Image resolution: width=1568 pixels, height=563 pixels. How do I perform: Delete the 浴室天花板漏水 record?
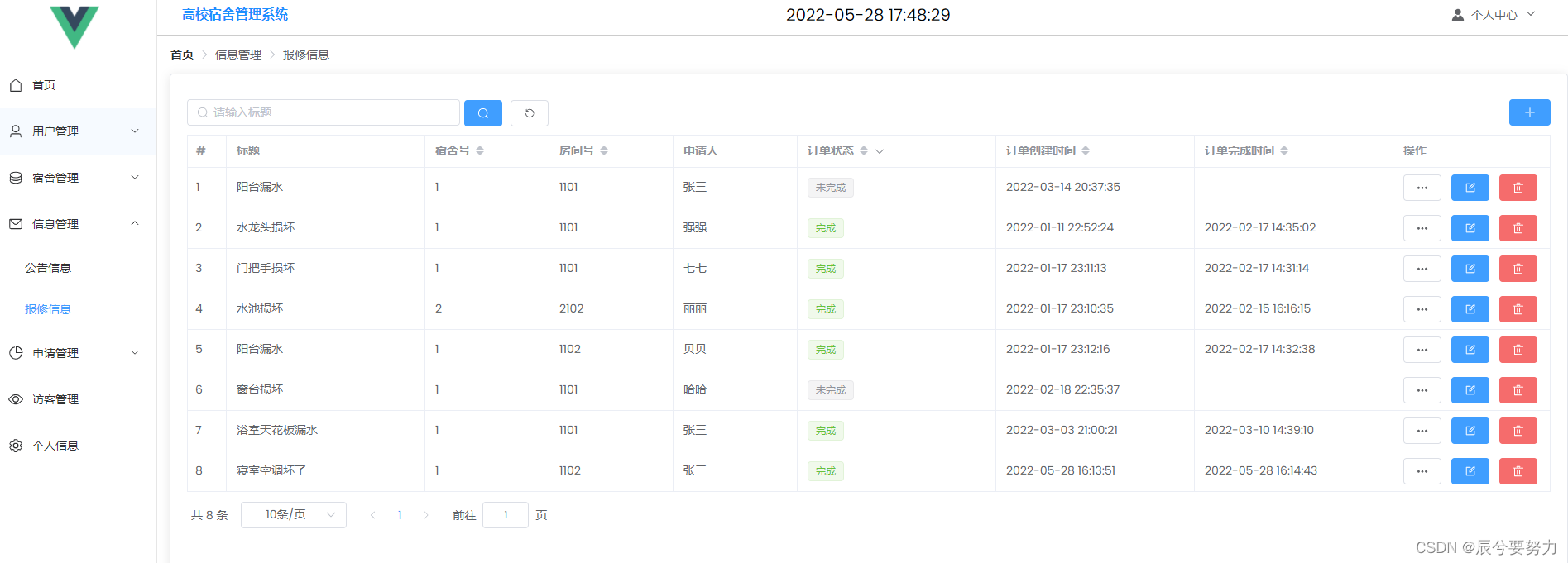click(1518, 431)
